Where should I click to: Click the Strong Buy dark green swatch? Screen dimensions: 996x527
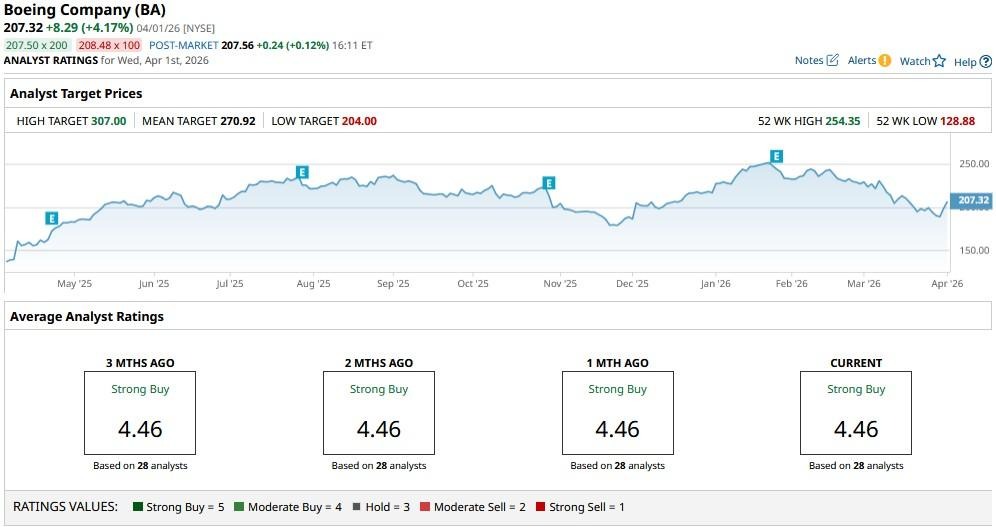point(138,507)
